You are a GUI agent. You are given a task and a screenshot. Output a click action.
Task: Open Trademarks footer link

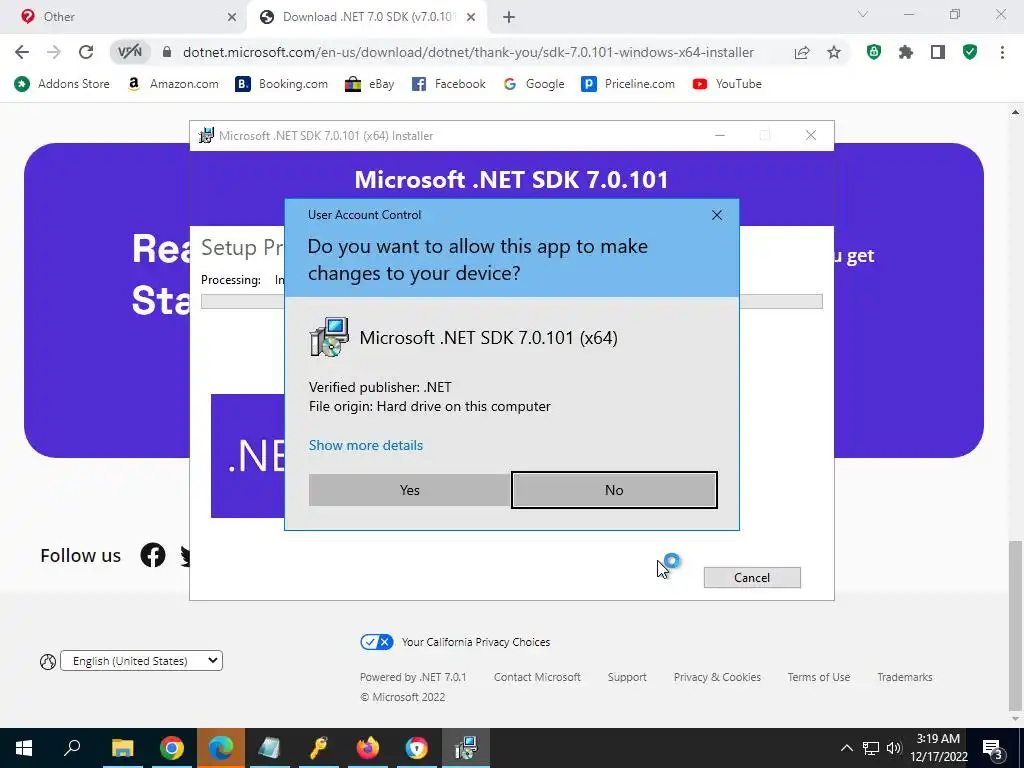pos(904,677)
